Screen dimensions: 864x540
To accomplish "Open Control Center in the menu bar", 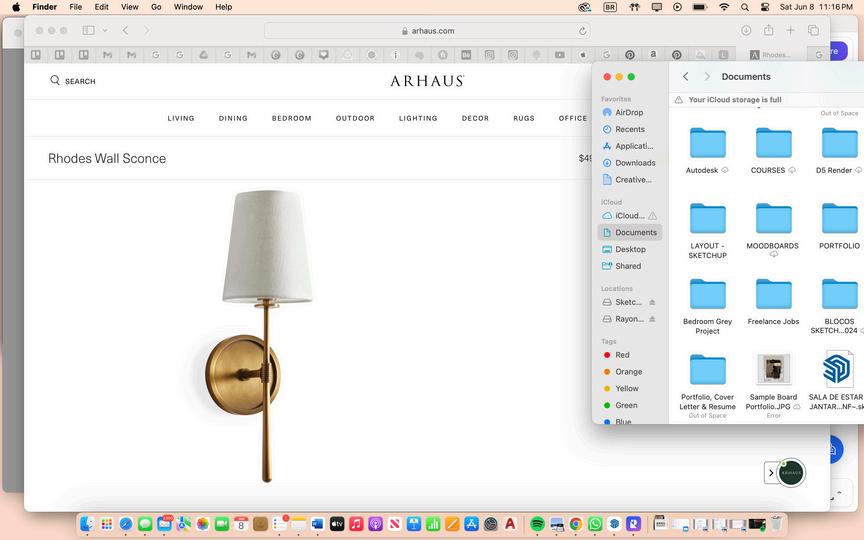I will click(x=765, y=7).
